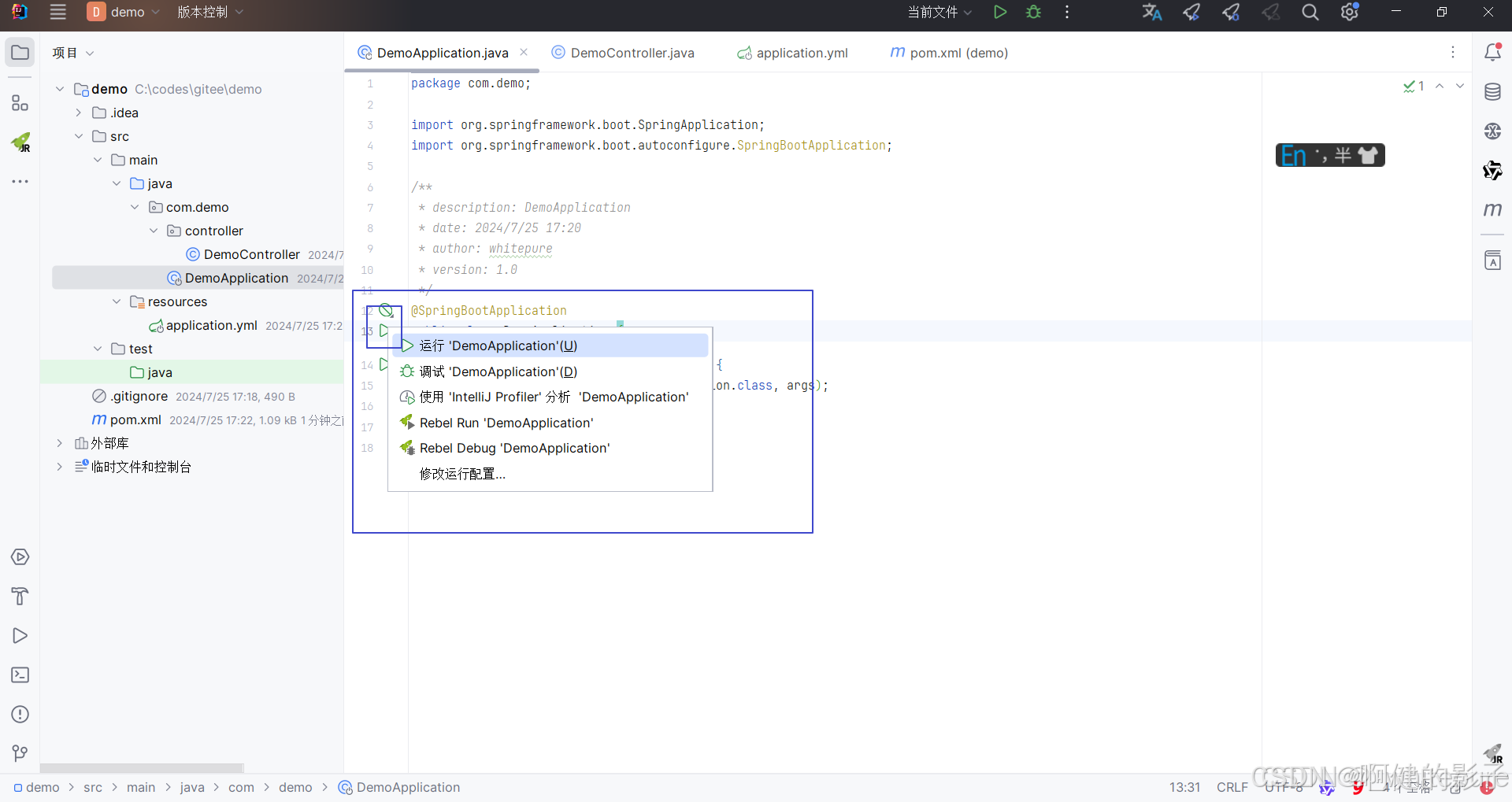
Task: Collapse the main folder
Action: pyautogui.click(x=98, y=160)
